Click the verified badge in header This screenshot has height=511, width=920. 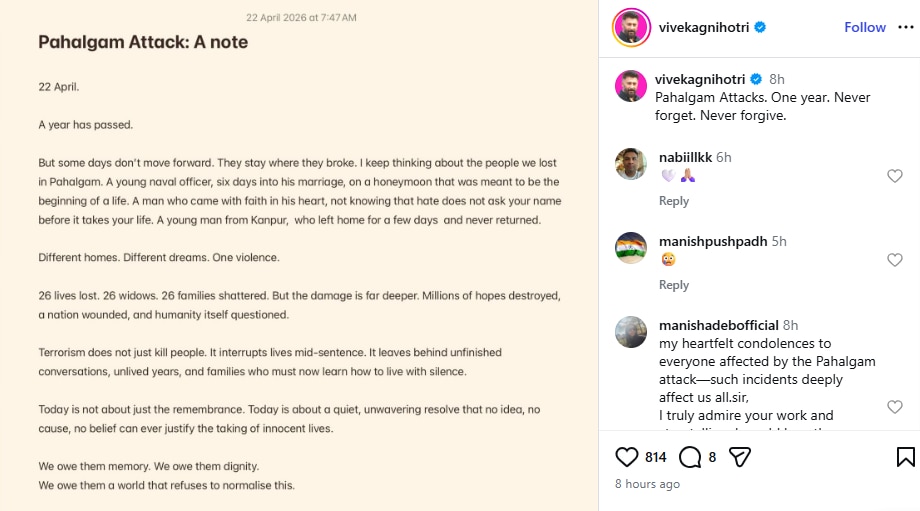[760, 27]
